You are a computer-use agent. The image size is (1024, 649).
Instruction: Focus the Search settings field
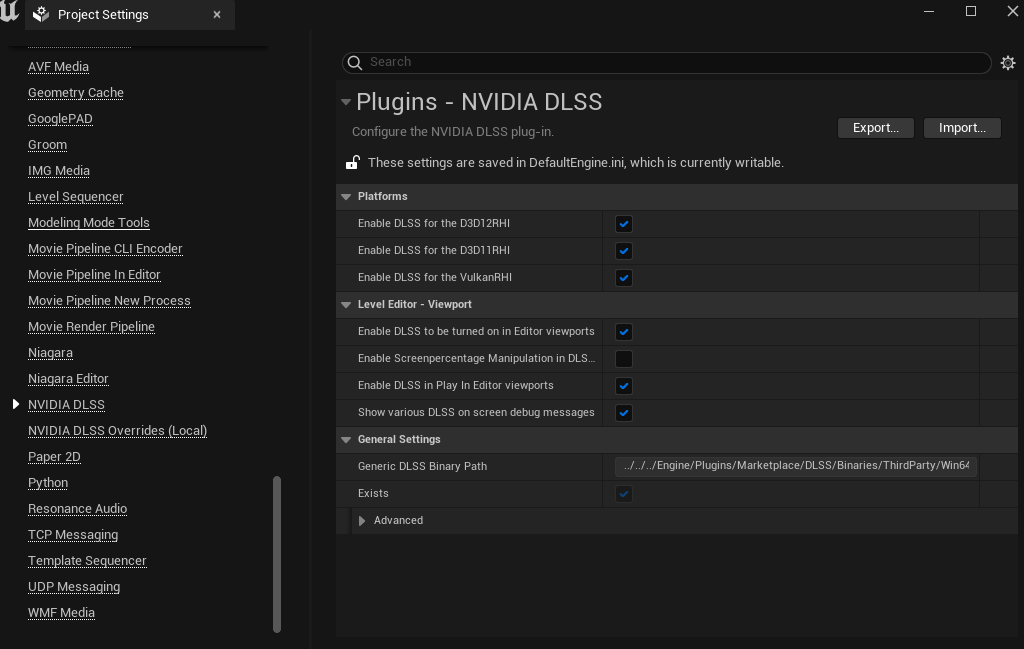click(x=667, y=62)
